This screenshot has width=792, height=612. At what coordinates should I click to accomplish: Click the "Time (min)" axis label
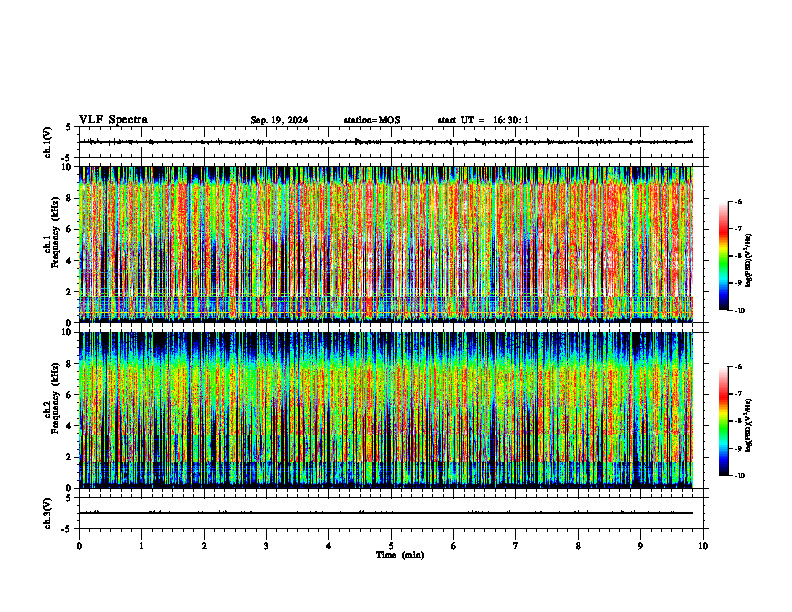pyautogui.click(x=400, y=555)
